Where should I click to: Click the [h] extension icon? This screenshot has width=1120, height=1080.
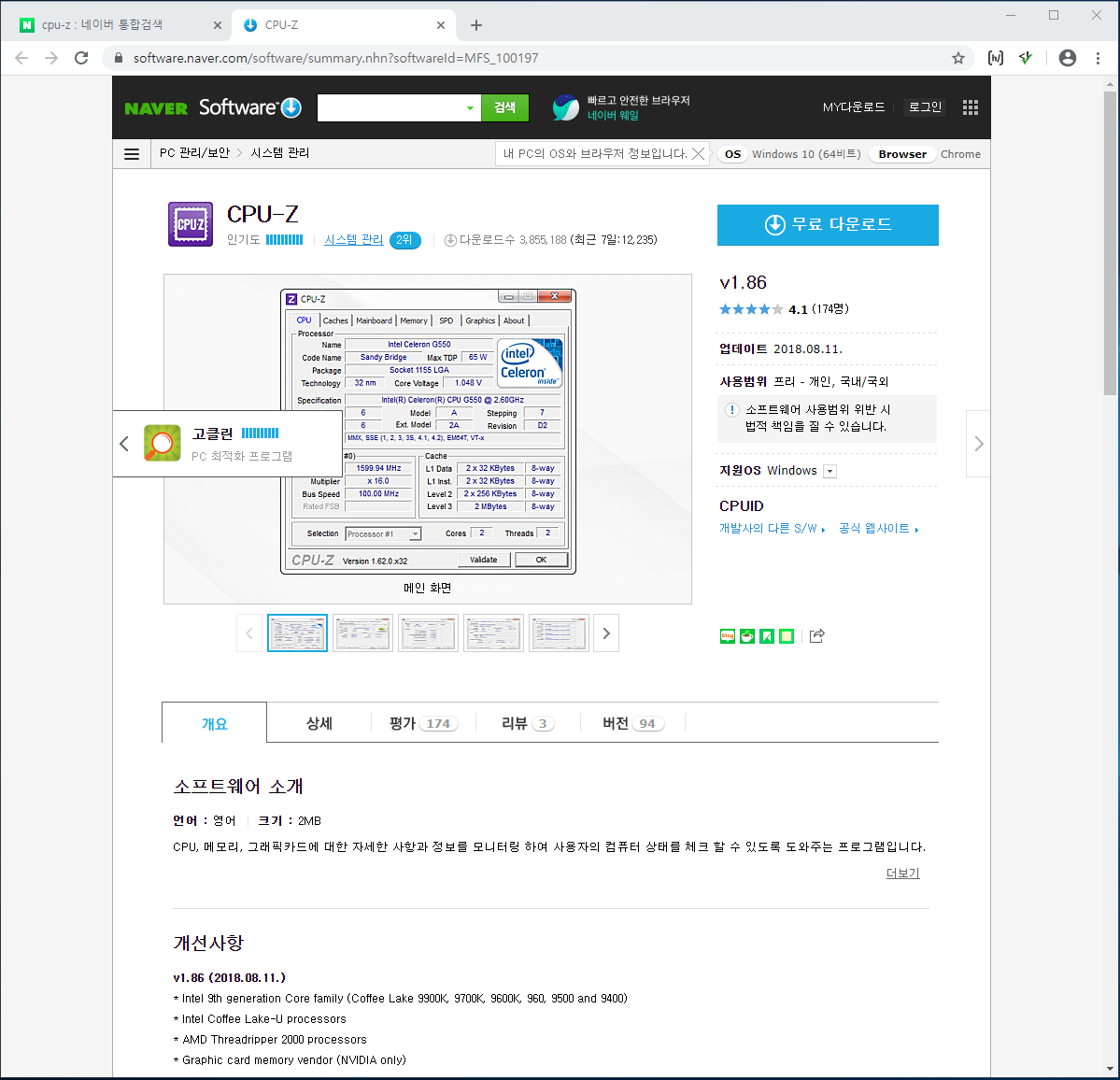(995, 58)
